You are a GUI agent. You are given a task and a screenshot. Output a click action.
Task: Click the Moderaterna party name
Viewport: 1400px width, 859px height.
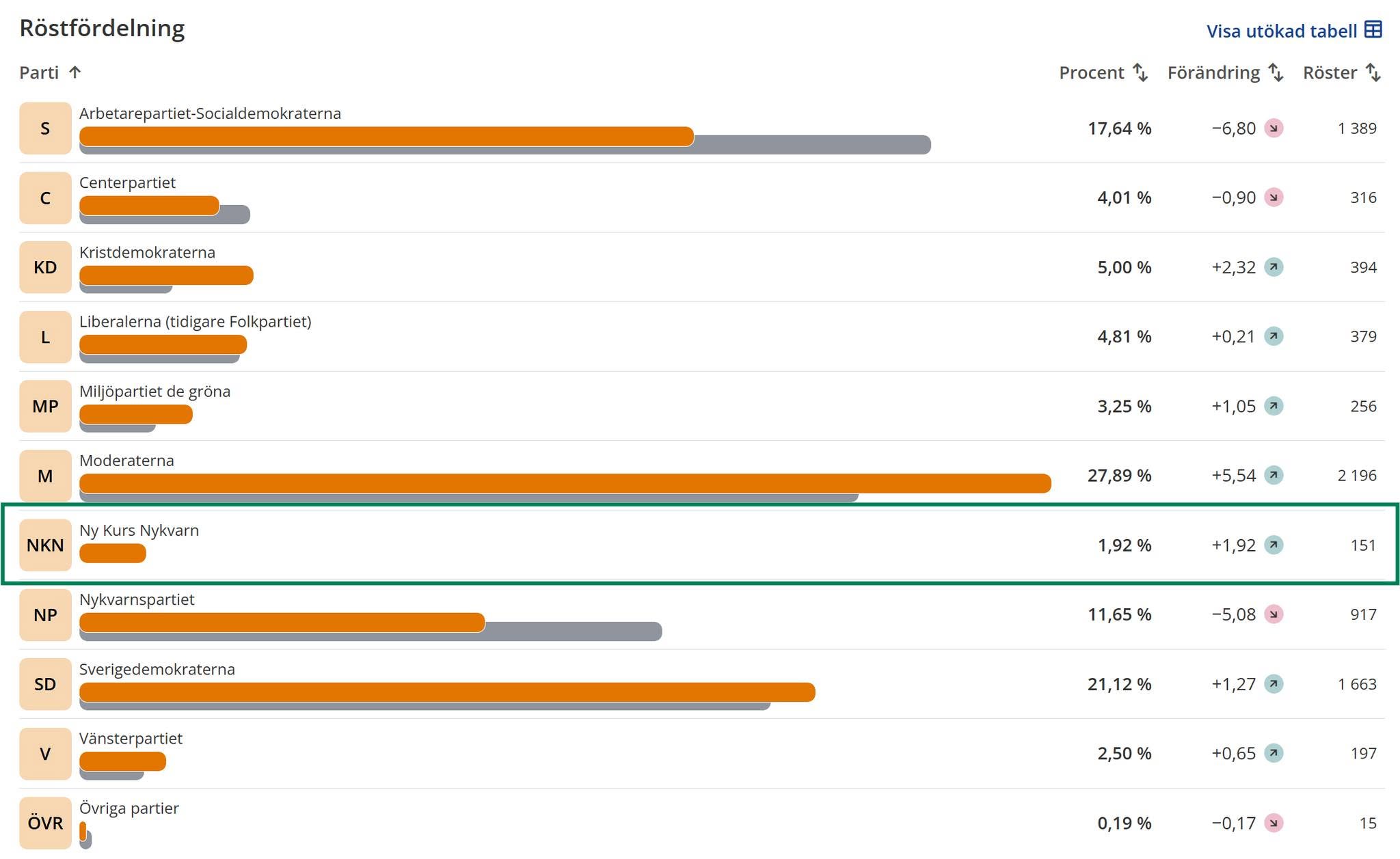126,461
